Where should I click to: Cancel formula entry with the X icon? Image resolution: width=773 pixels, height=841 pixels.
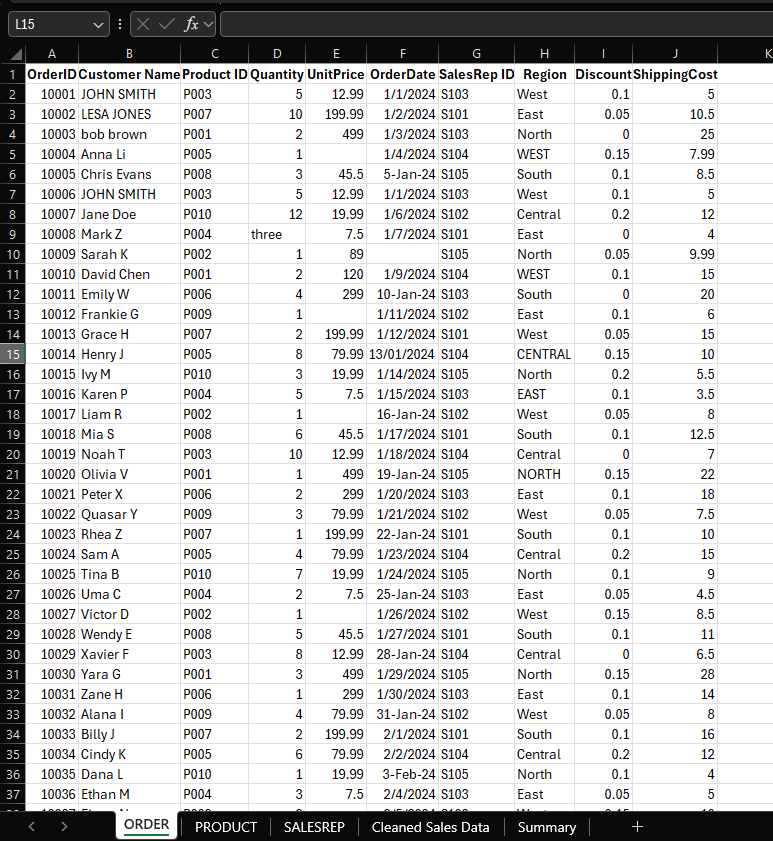(x=143, y=24)
